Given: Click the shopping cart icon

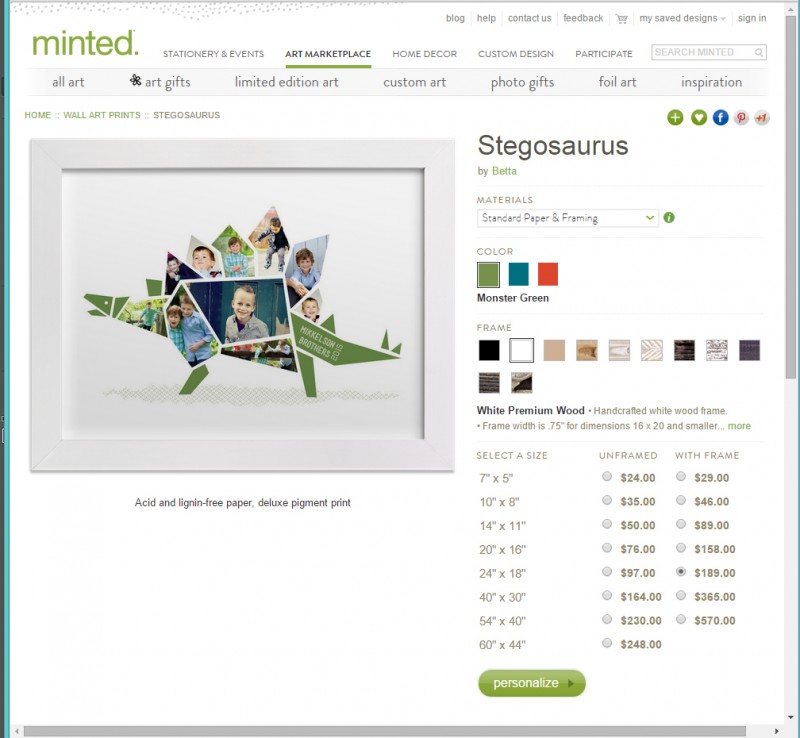Looking at the screenshot, I should pyautogui.click(x=621, y=19).
